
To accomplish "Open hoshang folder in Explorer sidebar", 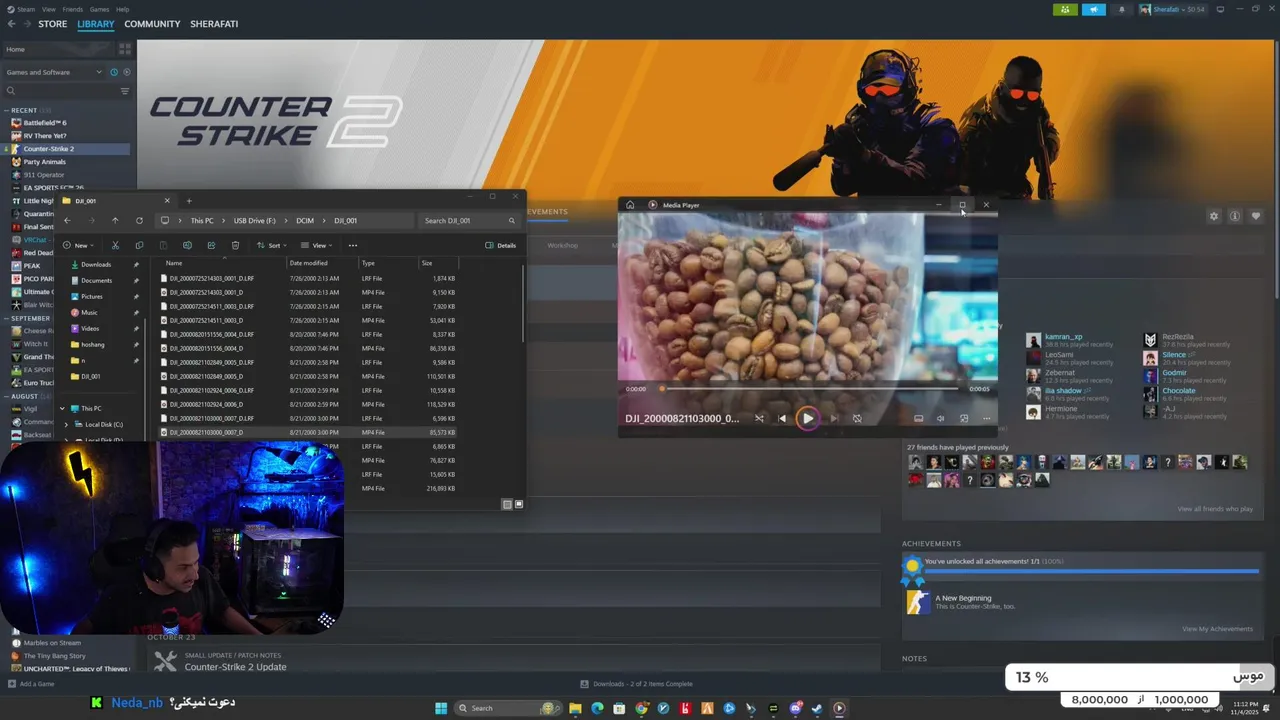I will point(92,344).
